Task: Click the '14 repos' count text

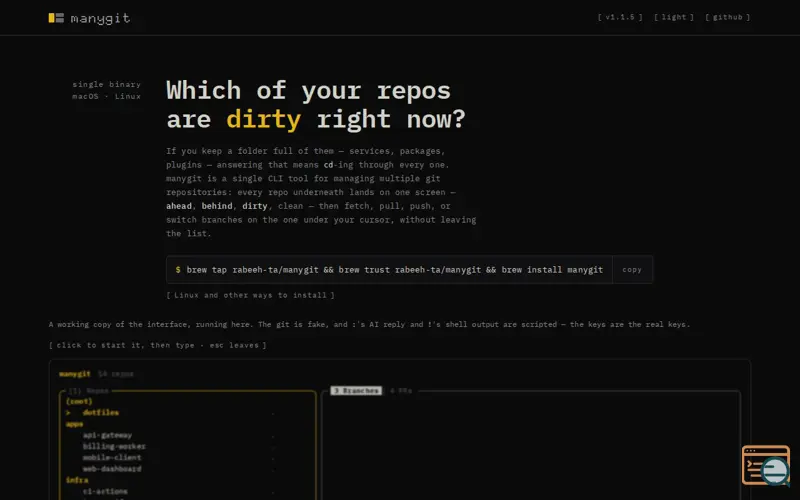Action: pos(116,374)
